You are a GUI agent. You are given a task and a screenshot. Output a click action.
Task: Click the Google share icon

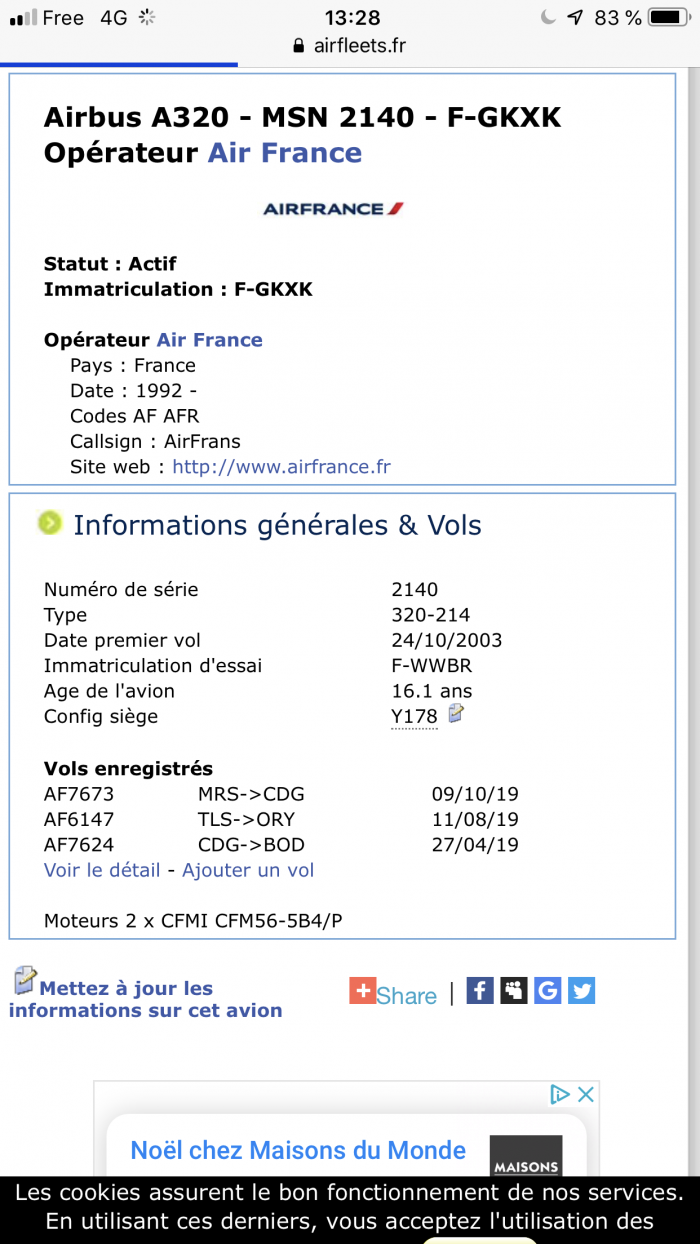click(x=547, y=991)
